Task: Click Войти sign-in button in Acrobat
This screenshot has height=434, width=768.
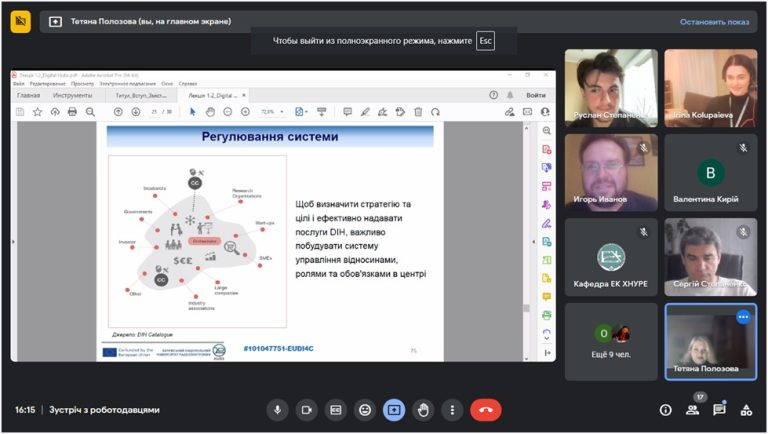Action: [x=536, y=95]
